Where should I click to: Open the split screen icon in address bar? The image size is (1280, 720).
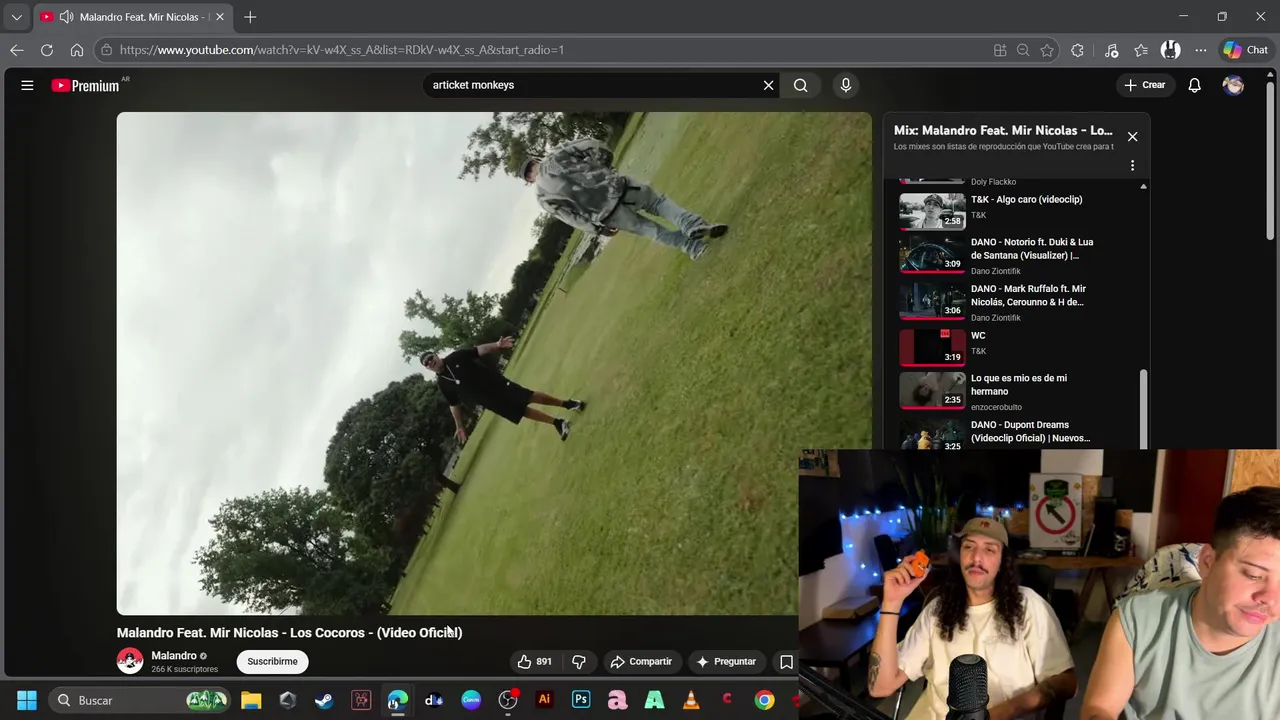point(1000,50)
